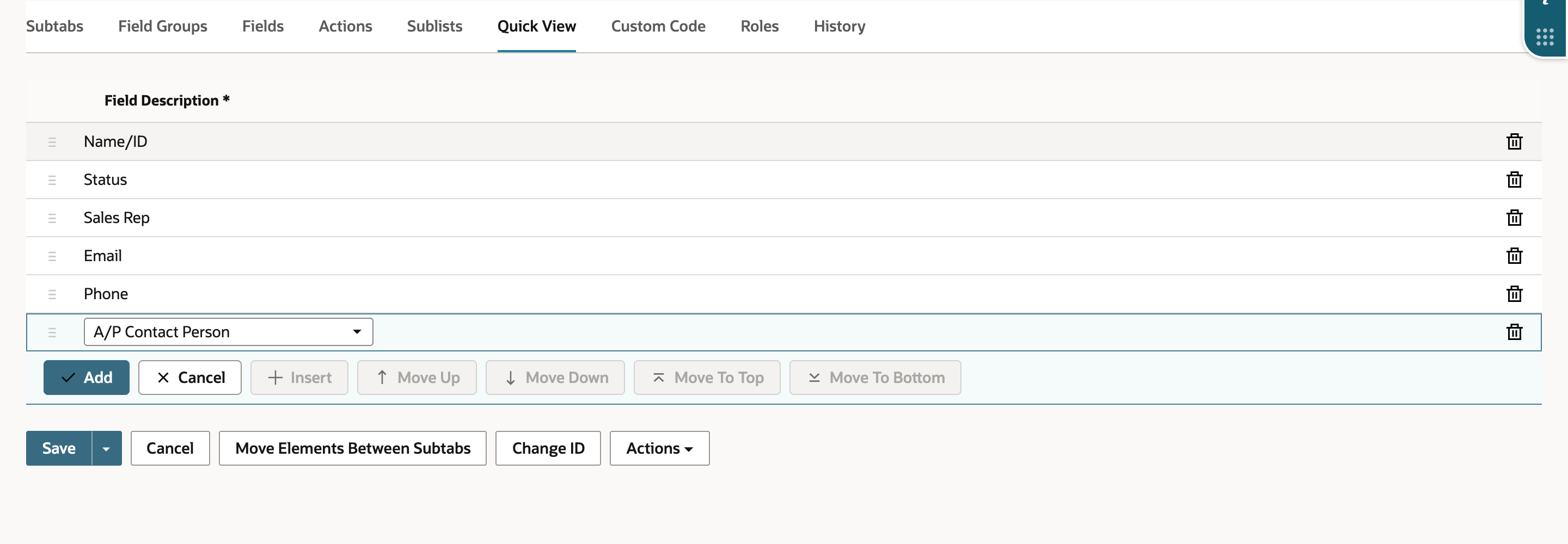Go to the Fields tab

pos(263,26)
